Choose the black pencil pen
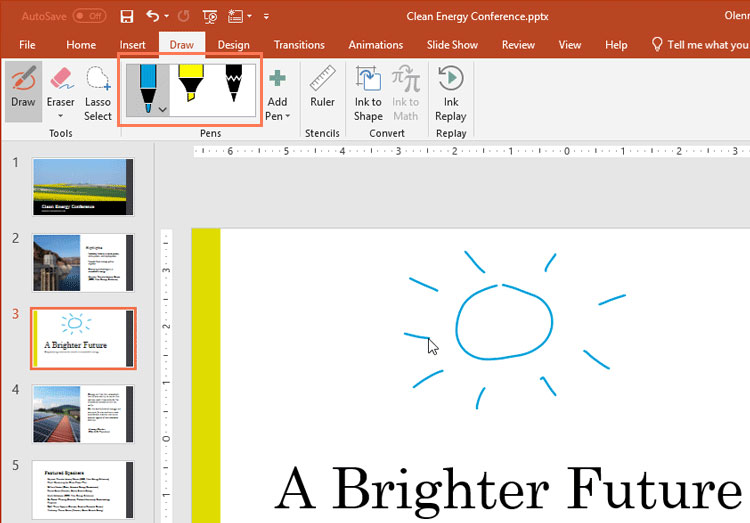Viewport: 750px width, 523px height. [x=234, y=88]
